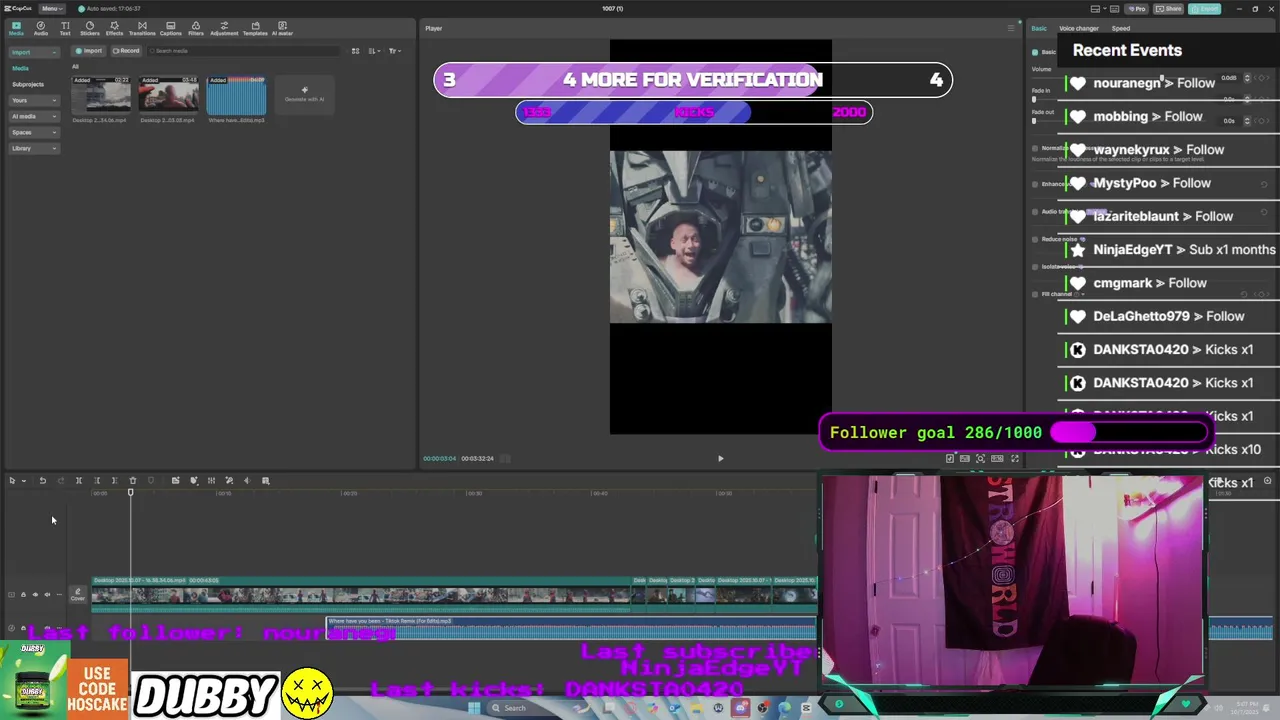The width and height of the screenshot is (1280, 720).
Task: Expand the Import sidebar dropdown
Action: pos(33,52)
